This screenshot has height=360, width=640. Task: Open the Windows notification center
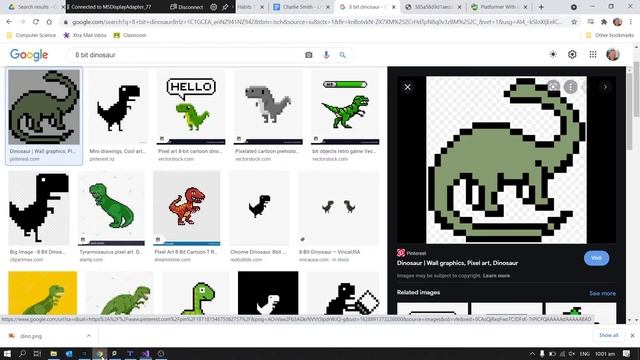[627, 354]
